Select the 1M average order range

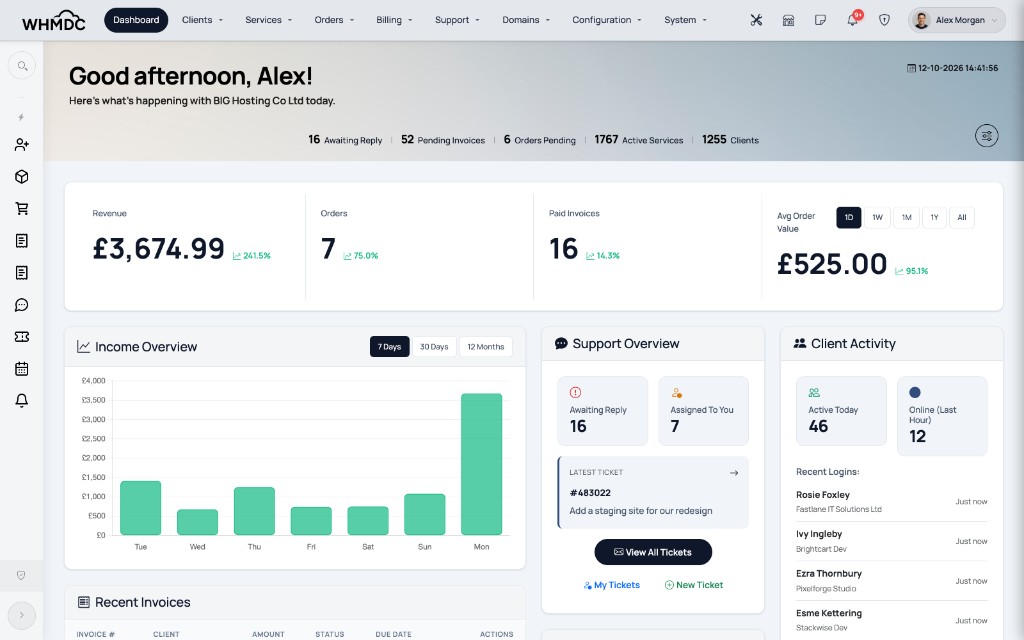coord(906,217)
